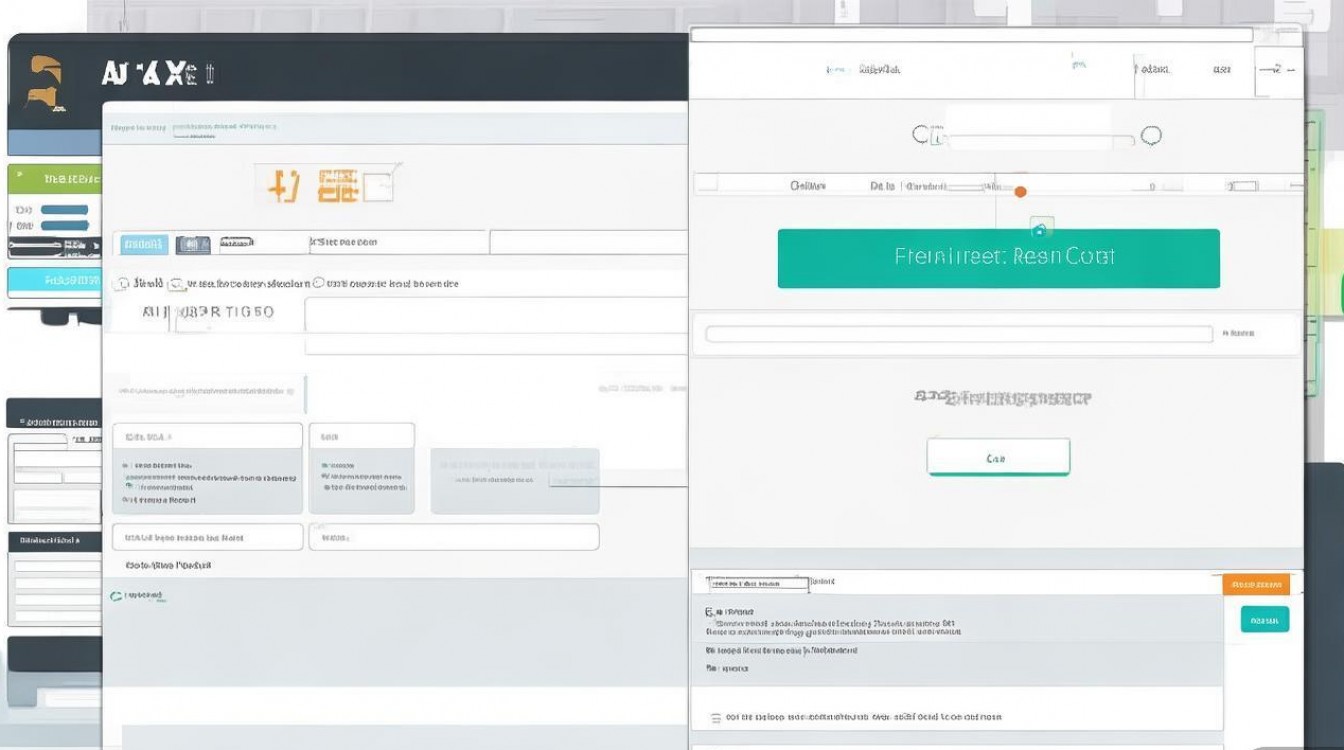
Task: Click the green refresh icon at lower left
Action: pos(116,596)
